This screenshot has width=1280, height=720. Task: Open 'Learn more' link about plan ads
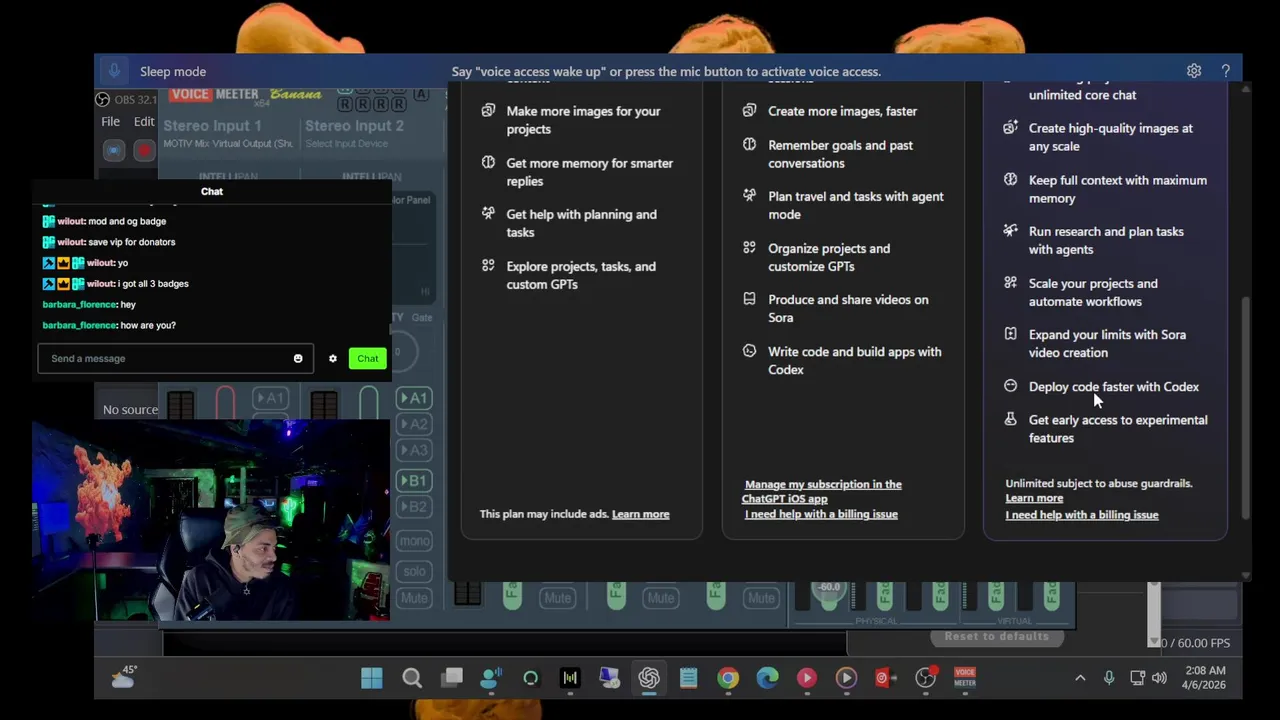(x=641, y=514)
